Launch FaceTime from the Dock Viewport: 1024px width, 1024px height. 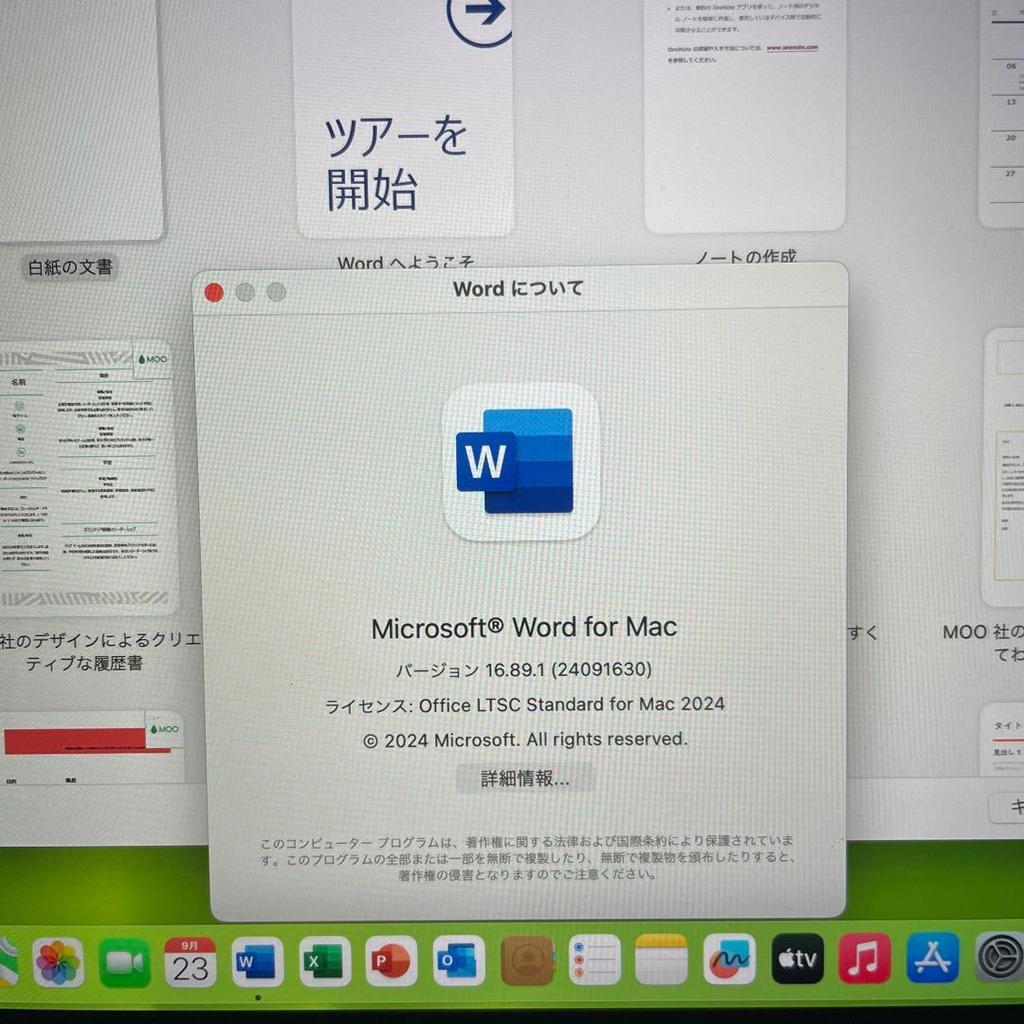click(125, 961)
